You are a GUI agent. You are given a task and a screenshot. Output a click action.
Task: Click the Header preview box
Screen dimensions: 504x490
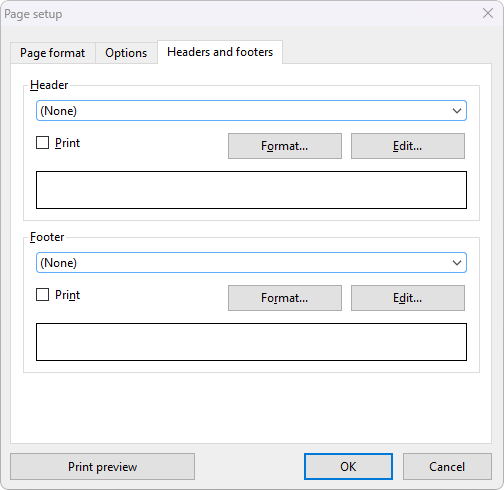point(251,190)
